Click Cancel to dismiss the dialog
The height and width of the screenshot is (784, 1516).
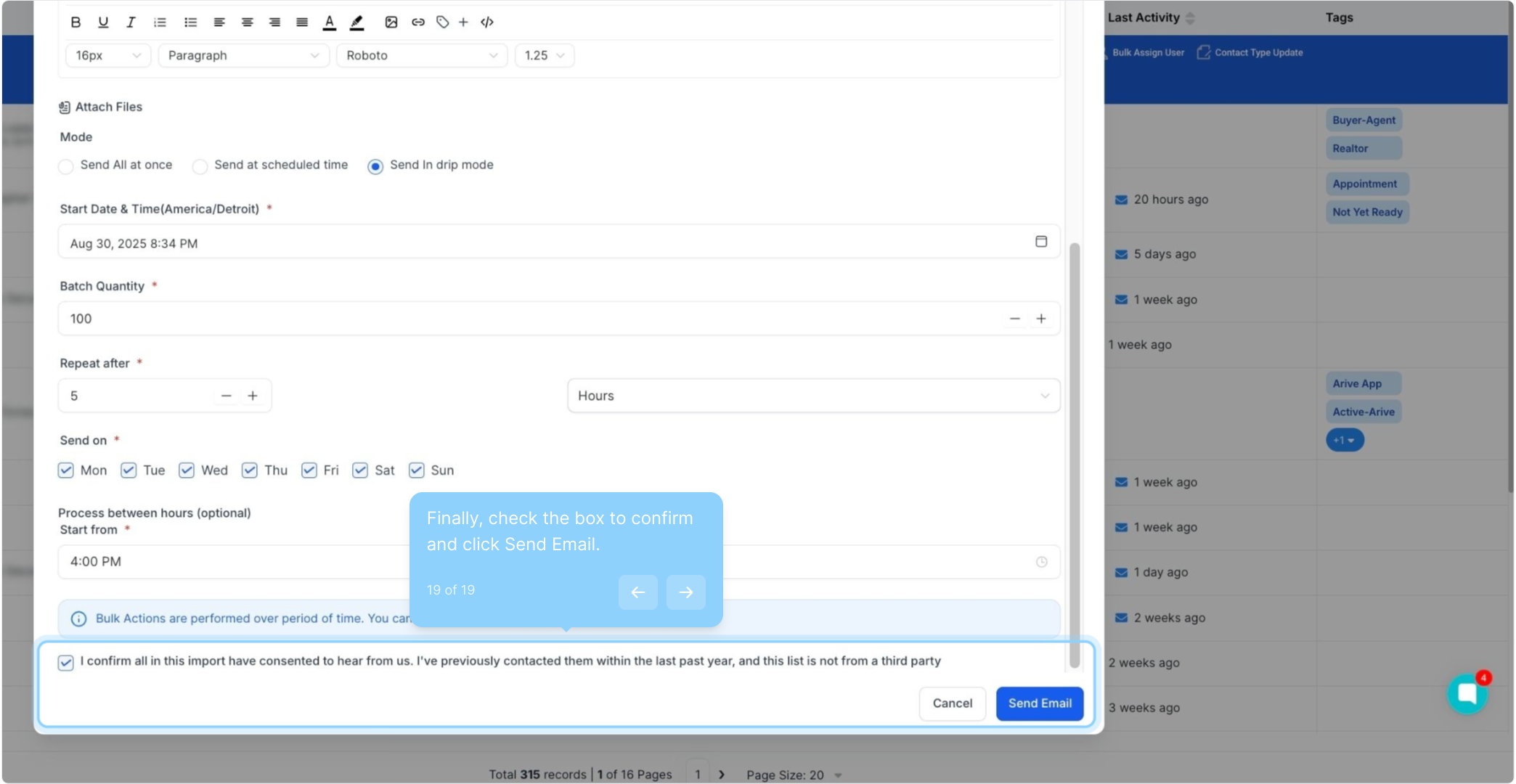pos(952,703)
